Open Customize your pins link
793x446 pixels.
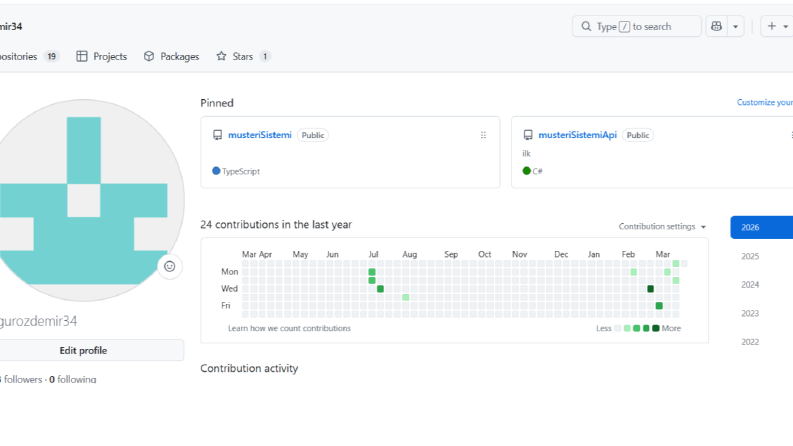(765, 102)
